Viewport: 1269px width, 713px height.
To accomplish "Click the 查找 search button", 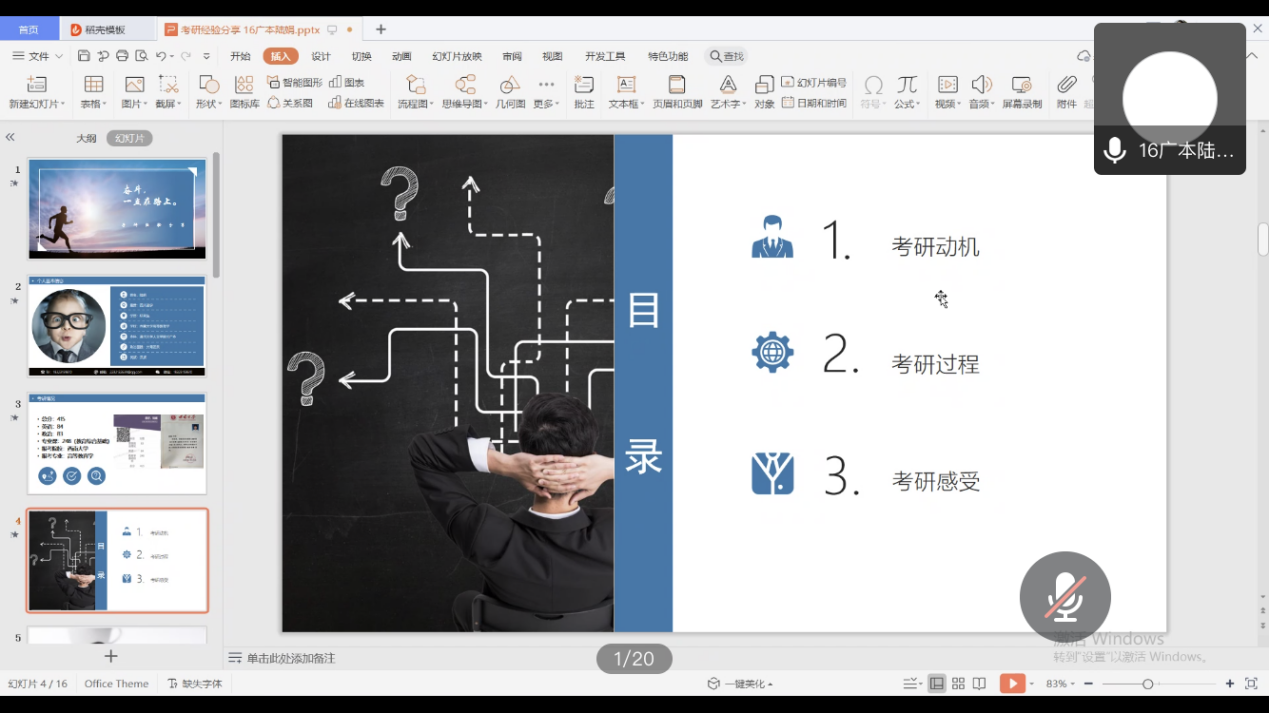I will click(727, 56).
